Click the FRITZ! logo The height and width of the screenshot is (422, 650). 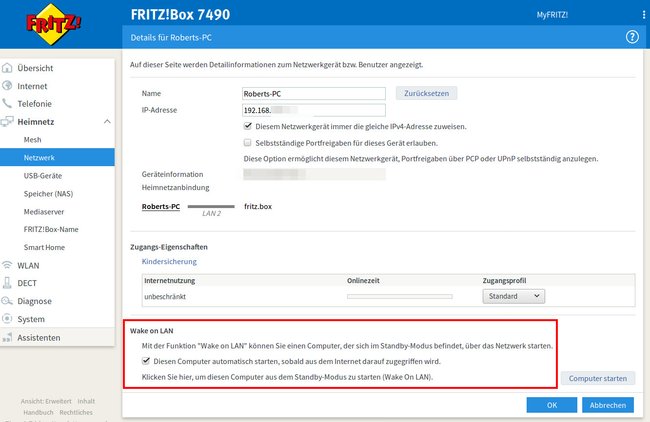(52, 24)
